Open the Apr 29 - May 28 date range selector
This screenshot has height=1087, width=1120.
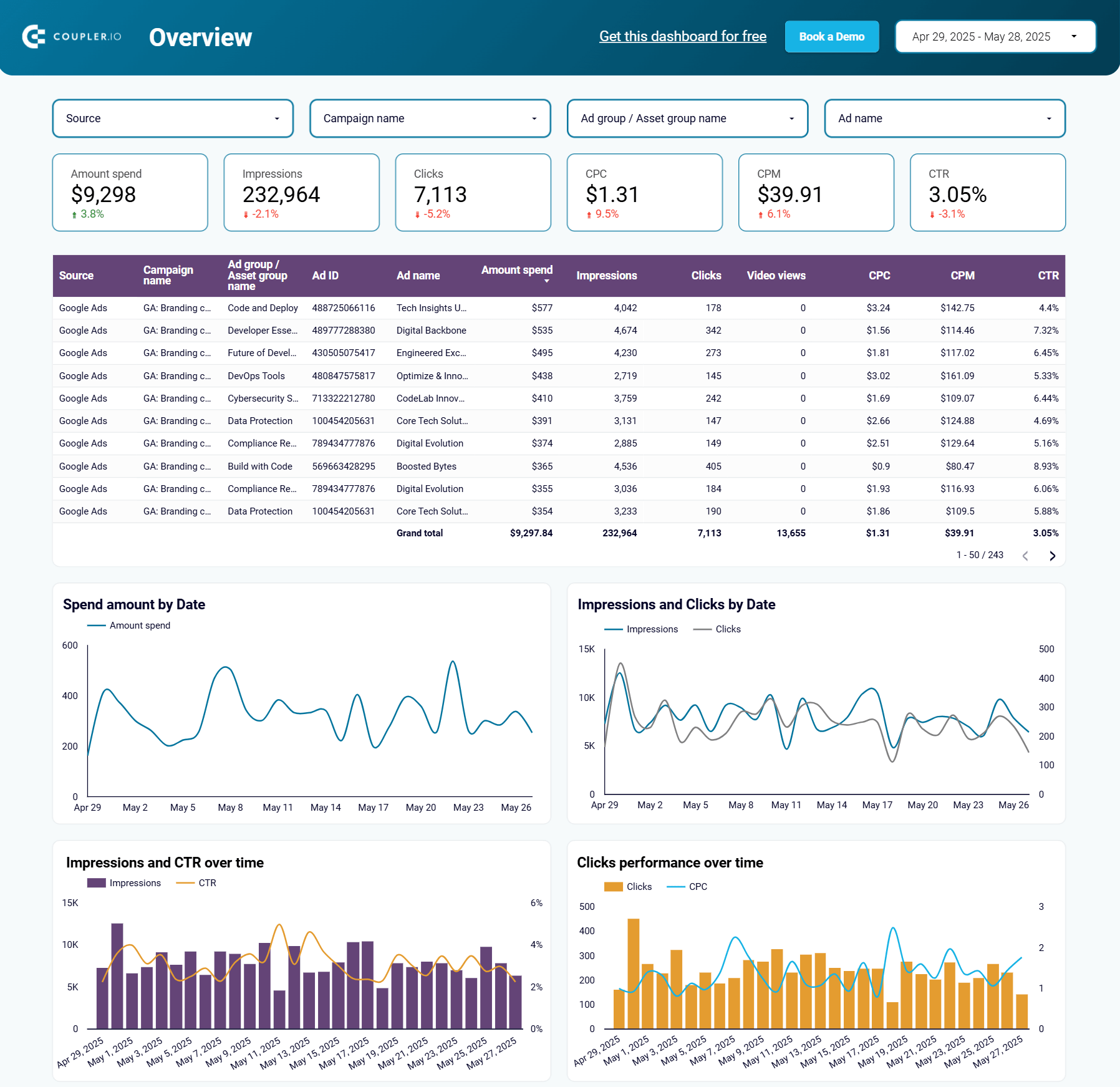coord(995,36)
